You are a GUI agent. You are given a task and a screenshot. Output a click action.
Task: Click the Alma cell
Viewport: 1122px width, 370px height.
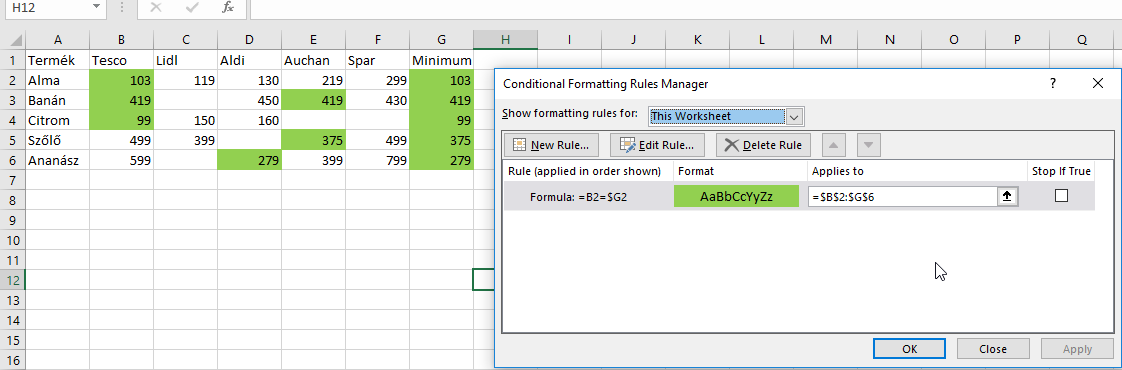click(57, 80)
